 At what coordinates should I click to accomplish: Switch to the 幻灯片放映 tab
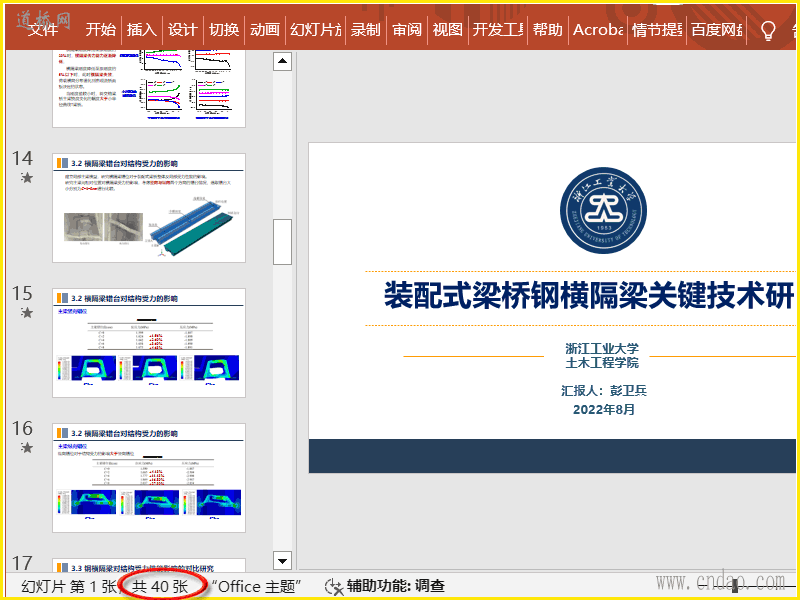point(315,30)
